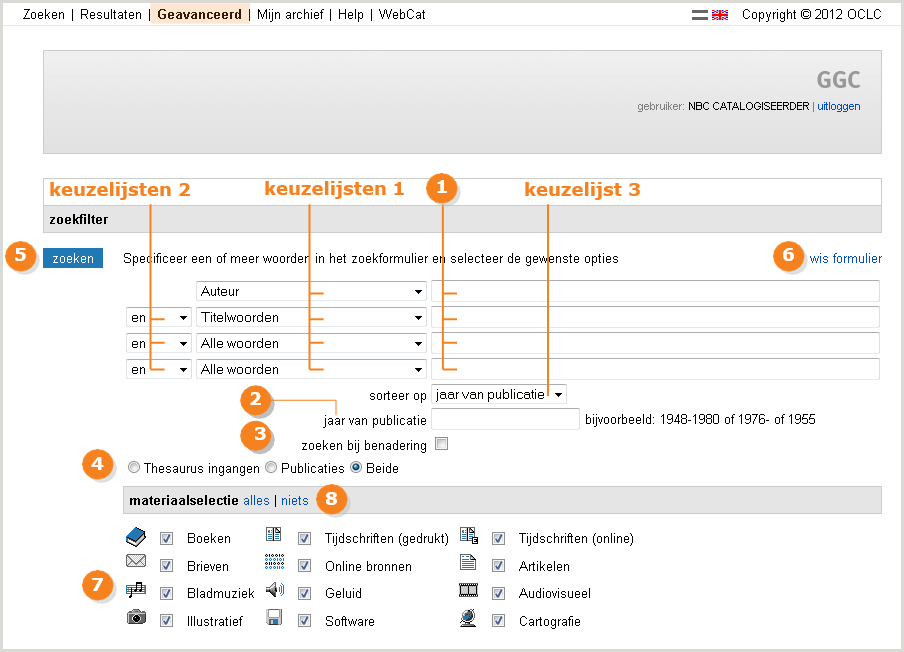The image size is (904, 652).
Task: Click the wis formulier link
Action: pyautogui.click(x=845, y=258)
